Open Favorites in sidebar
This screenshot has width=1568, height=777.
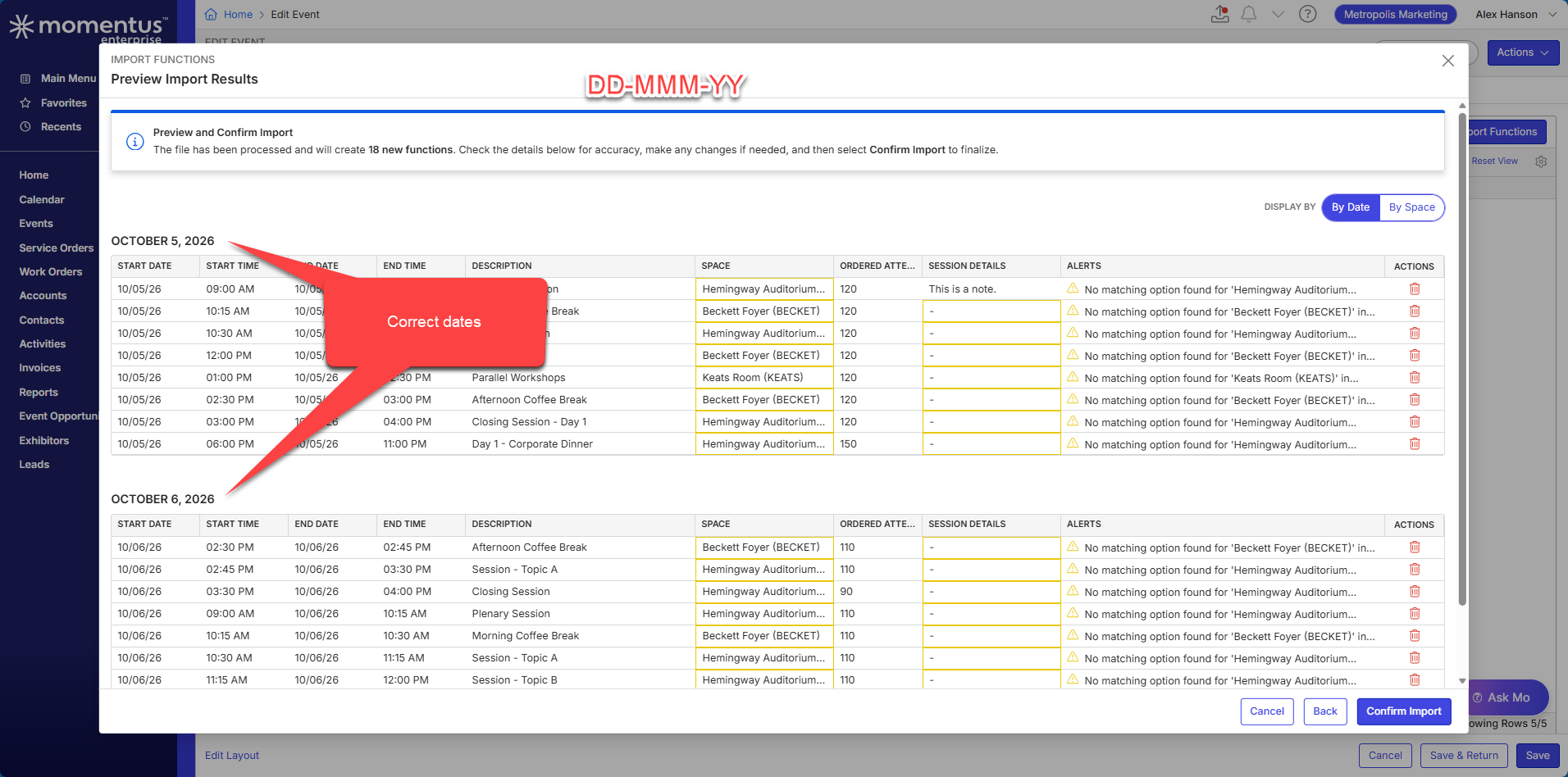[x=53, y=103]
